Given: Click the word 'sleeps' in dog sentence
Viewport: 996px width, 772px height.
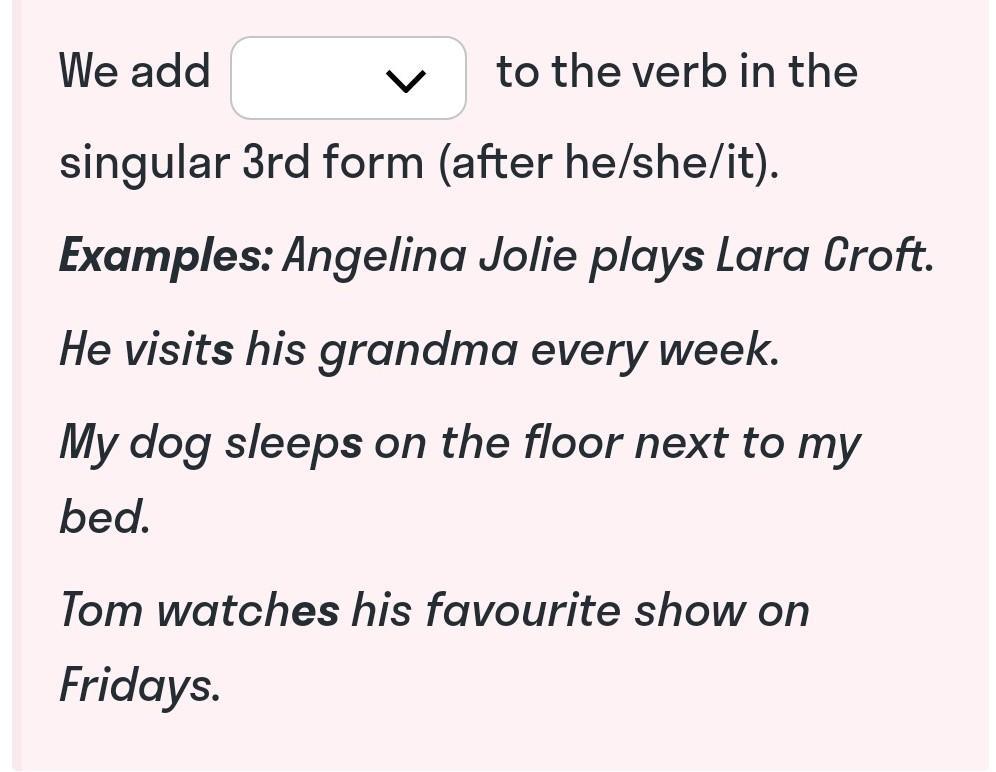Looking at the screenshot, I should (294, 444).
